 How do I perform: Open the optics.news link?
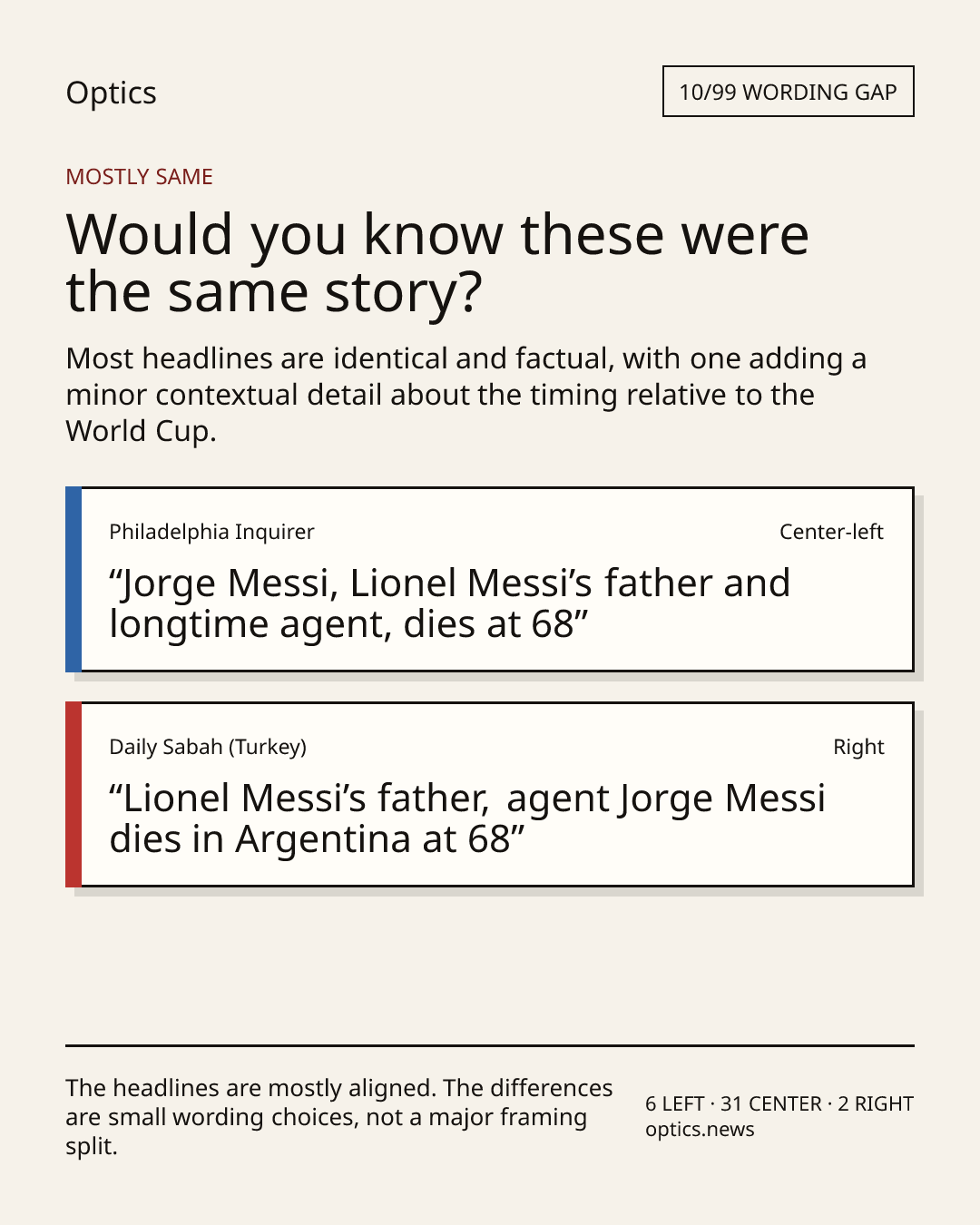pos(700,1130)
